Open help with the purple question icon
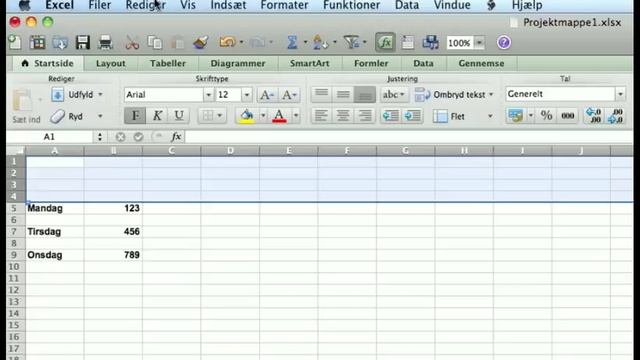Screen dimensions: 640x360 [x=504, y=42]
